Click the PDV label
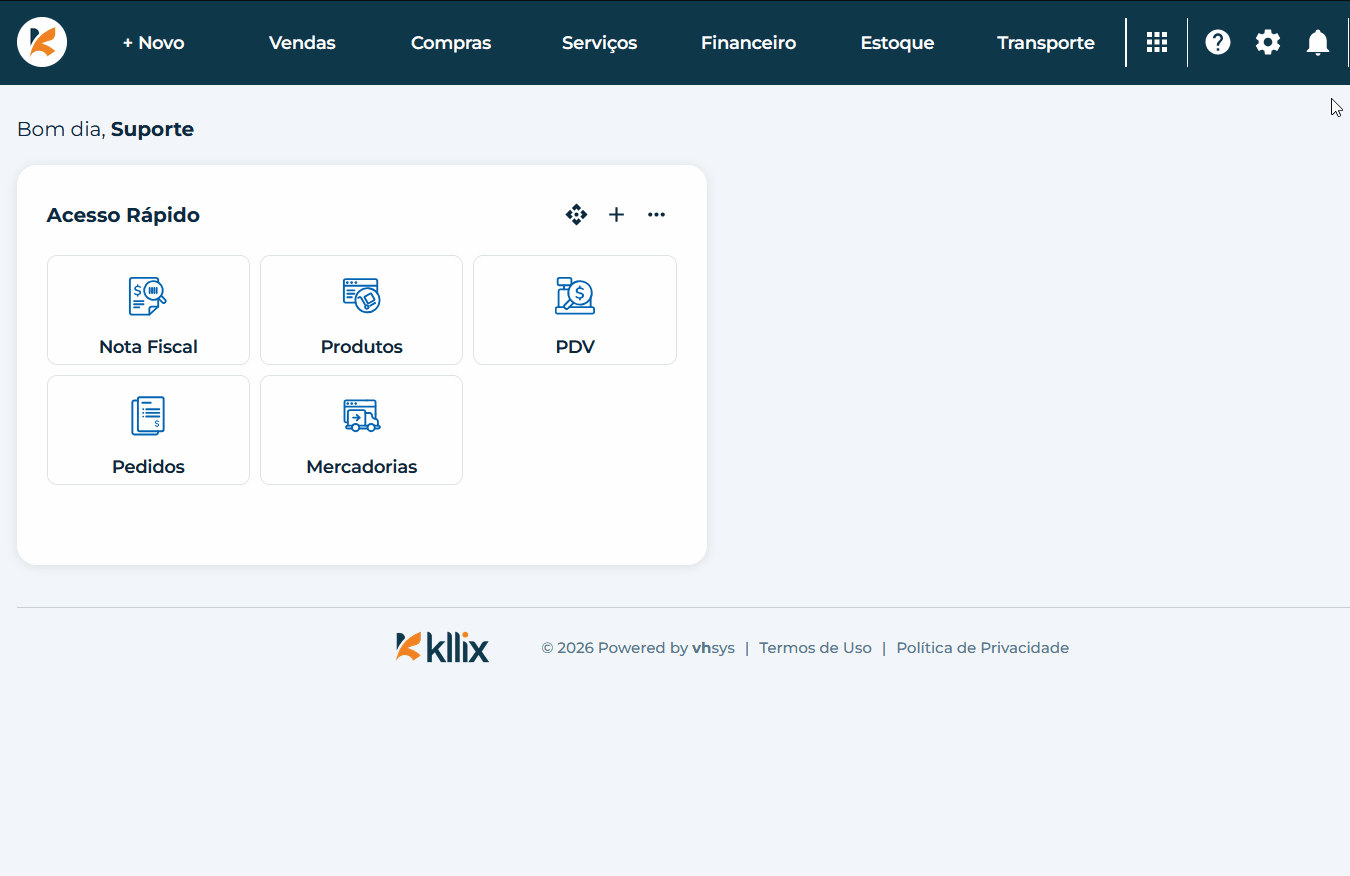This screenshot has width=1350, height=876. [x=575, y=347]
